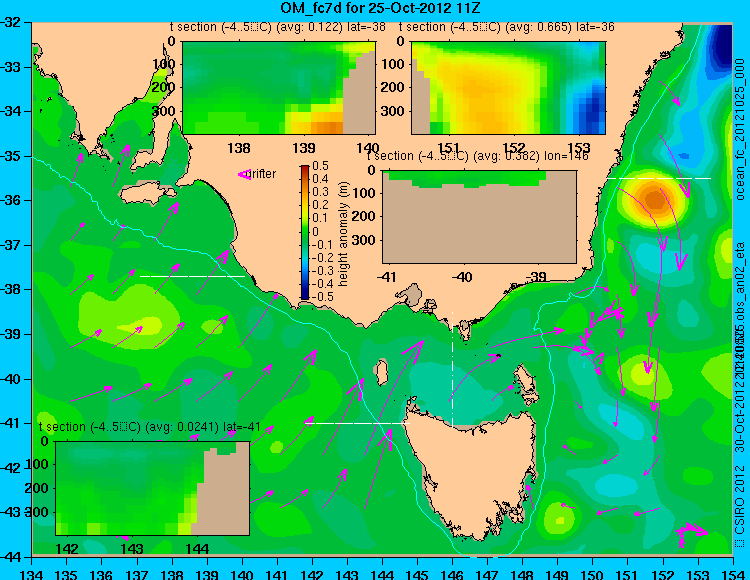Click the yellow-green eddy near 40°S 151.5°E

(x=644, y=373)
